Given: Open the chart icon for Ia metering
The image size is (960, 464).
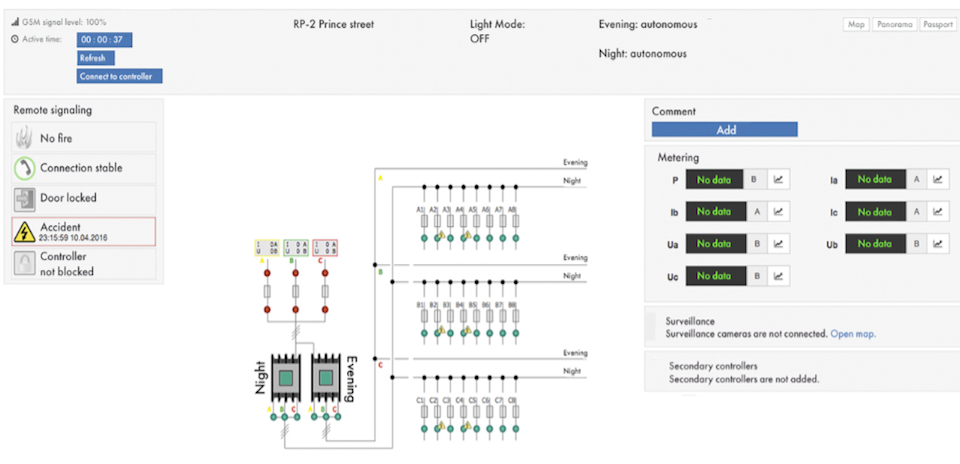Looking at the screenshot, I should (x=937, y=180).
